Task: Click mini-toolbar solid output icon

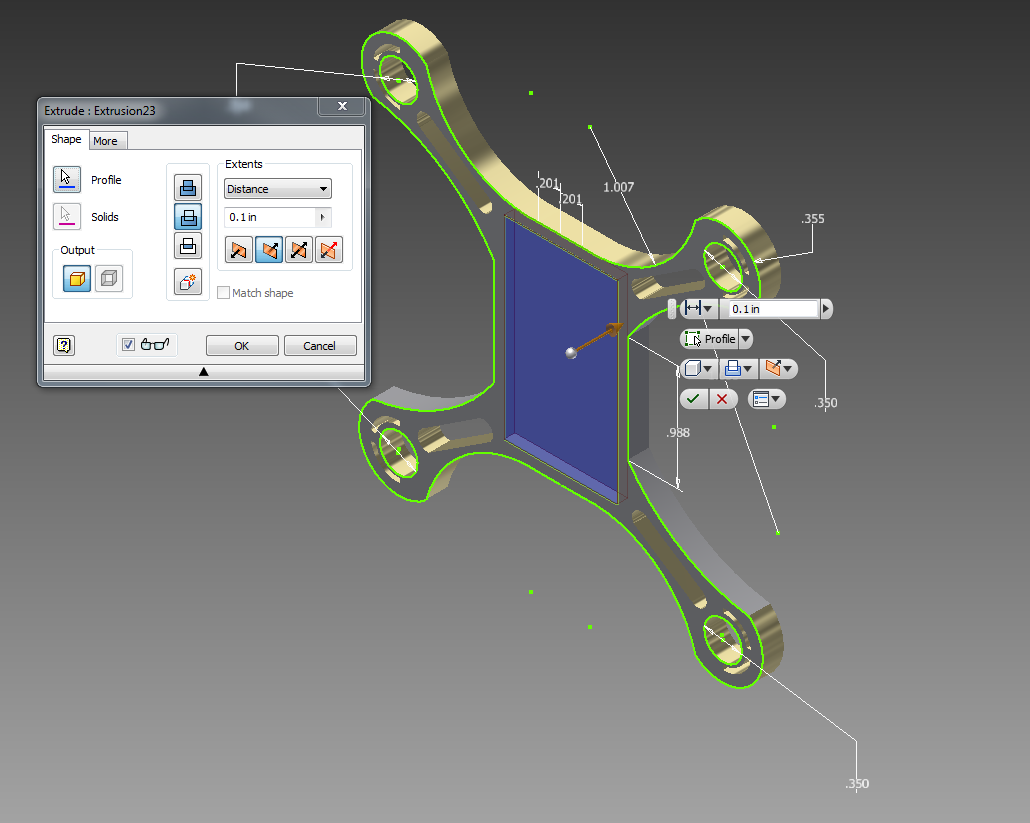Action: click(692, 368)
